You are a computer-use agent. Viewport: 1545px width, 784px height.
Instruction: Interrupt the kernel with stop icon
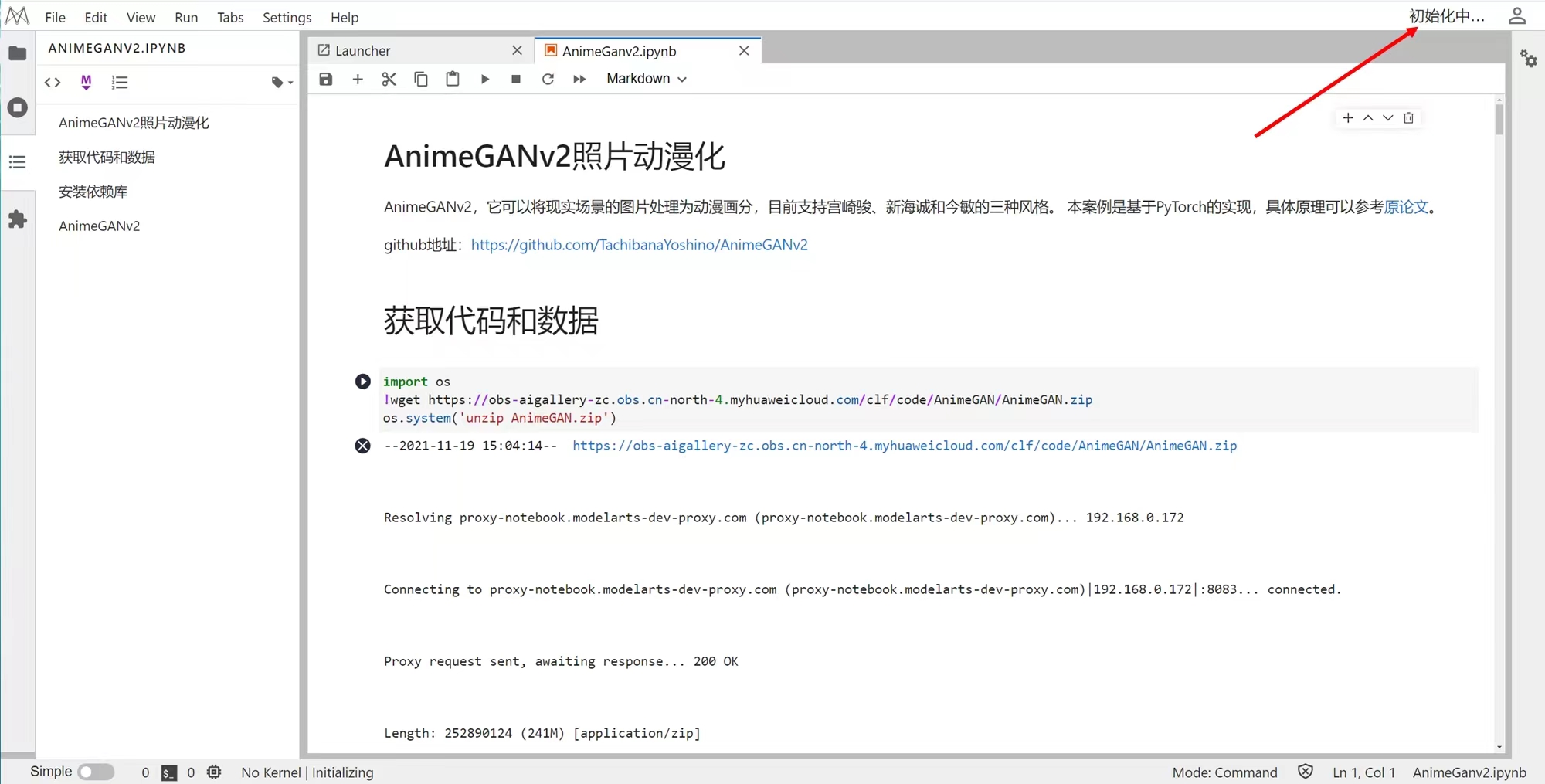point(515,79)
